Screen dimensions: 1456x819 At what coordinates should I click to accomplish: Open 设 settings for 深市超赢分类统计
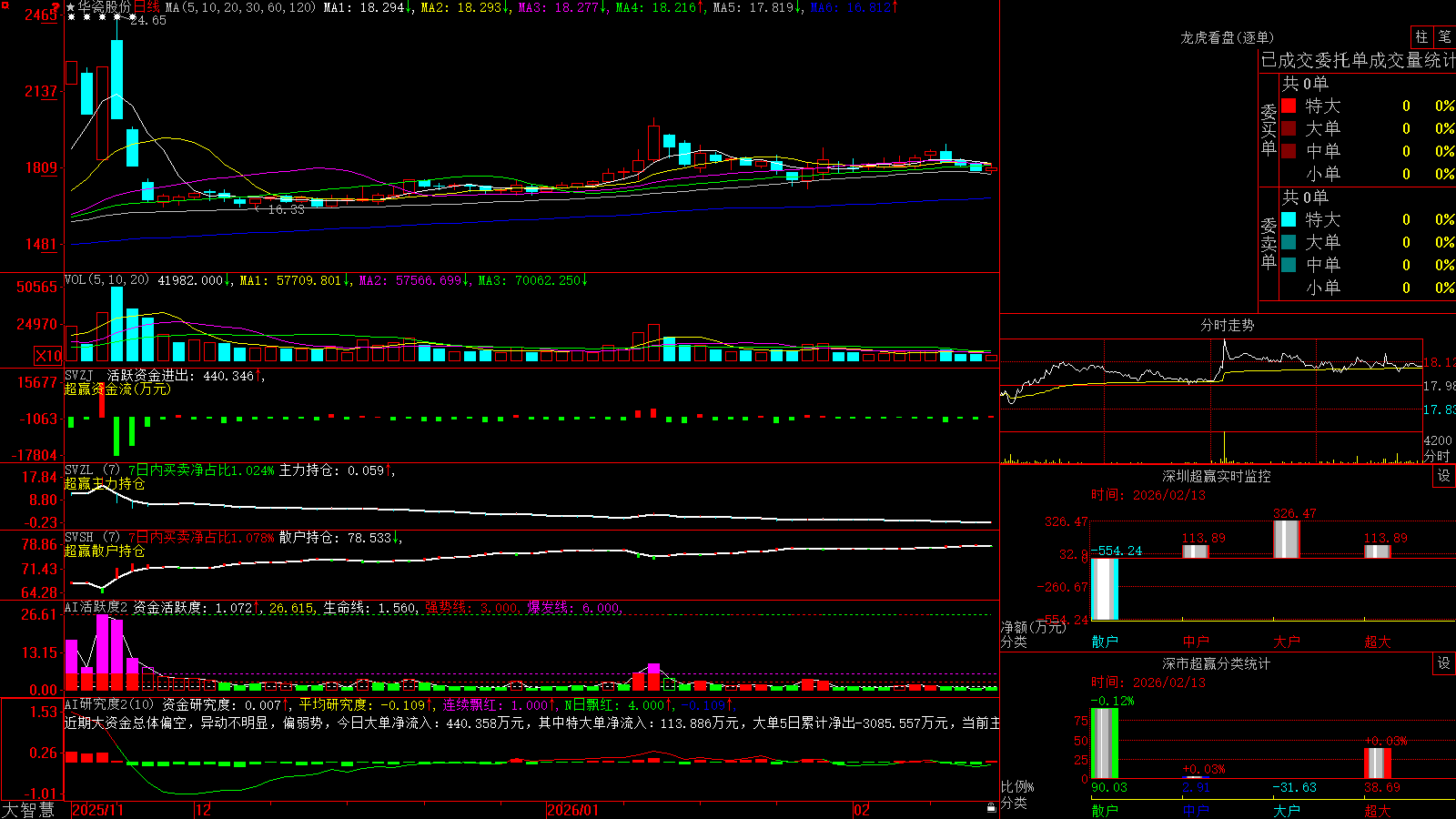pos(1444,663)
